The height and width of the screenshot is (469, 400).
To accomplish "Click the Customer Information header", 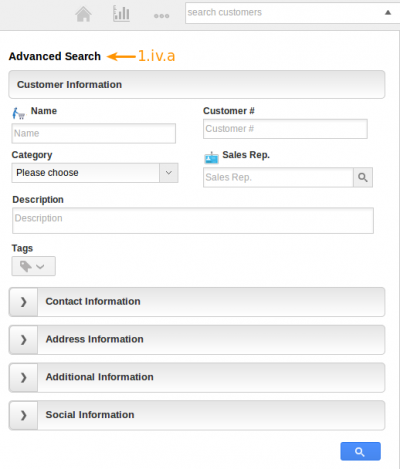I will pos(197,85).
